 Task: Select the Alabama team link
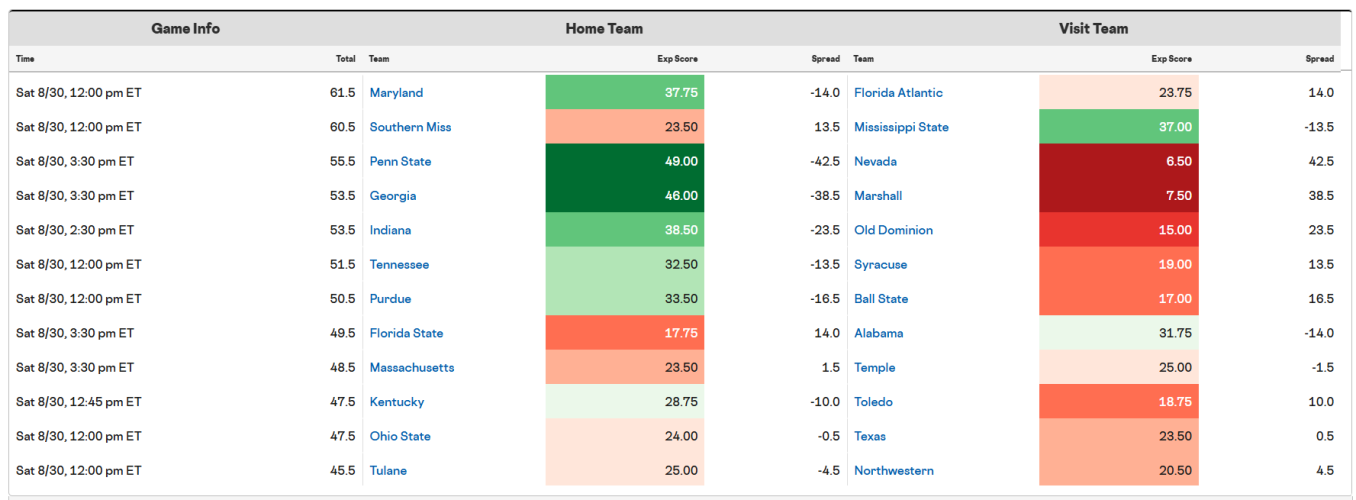coord(878,333)
